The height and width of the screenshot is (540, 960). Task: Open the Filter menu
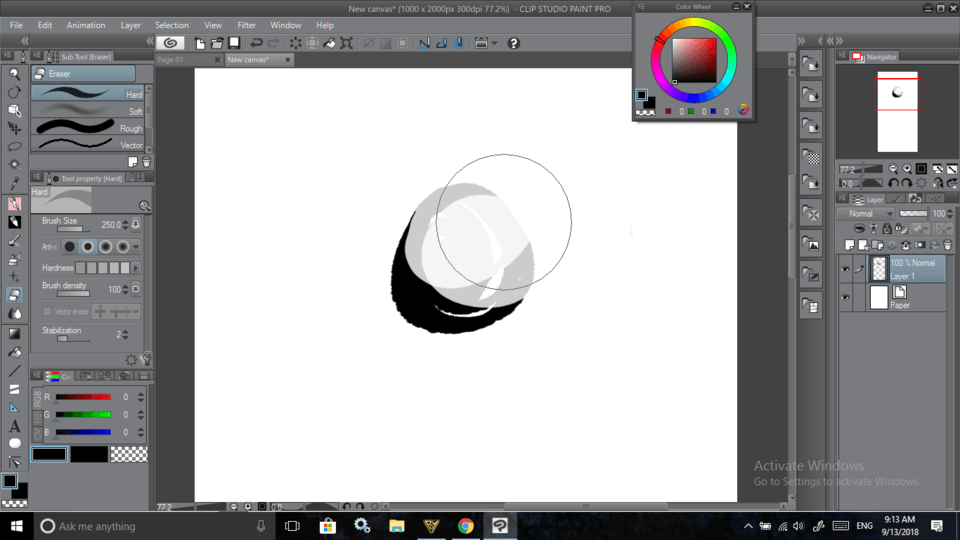246,25
